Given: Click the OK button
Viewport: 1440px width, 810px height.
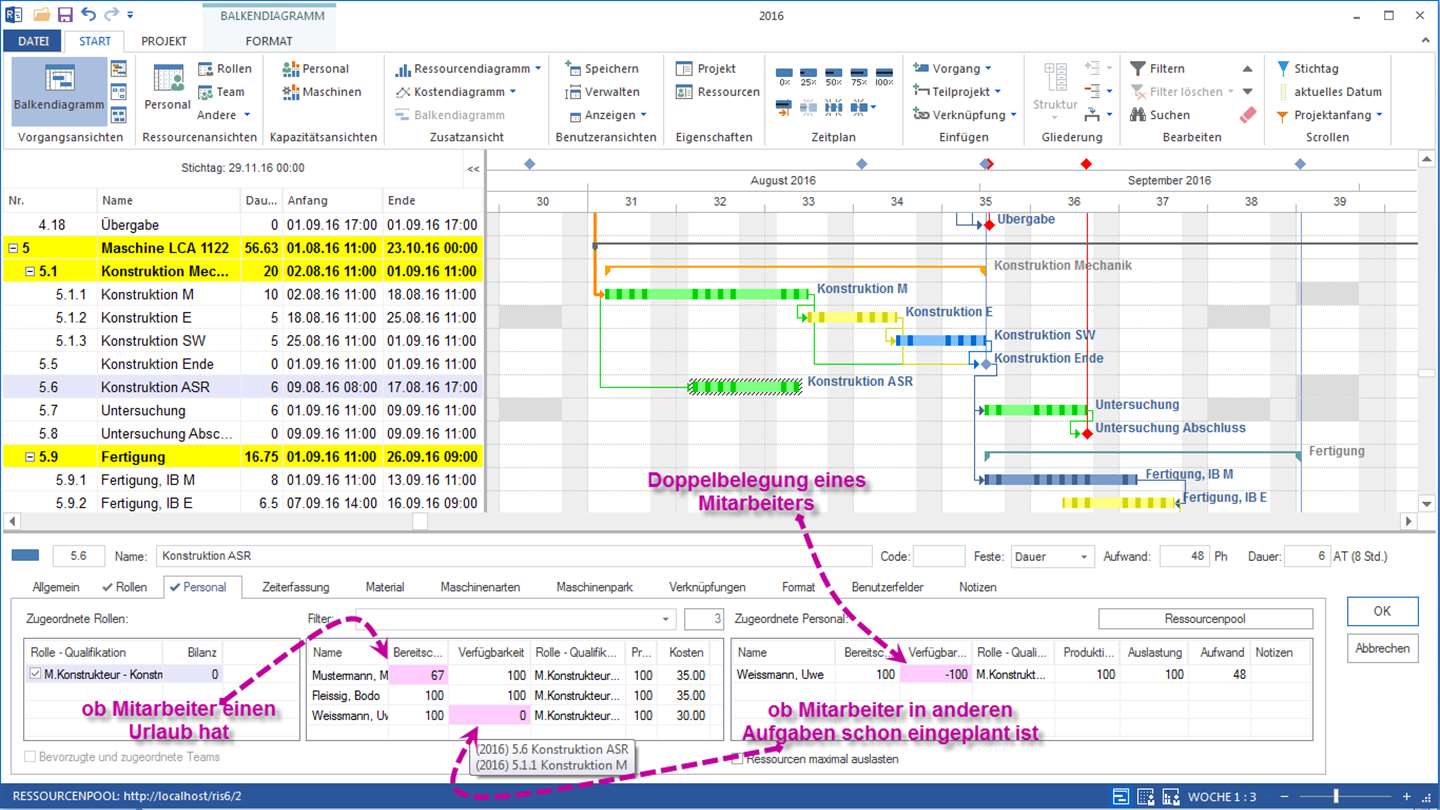Looking at the screenshot, I should pos(1382,611).
